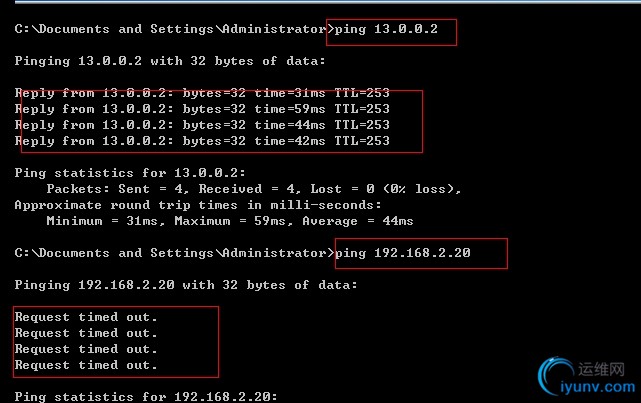Click the second "Request timed out." line
The width and height of the screenshot is (641, 403).
tap(86, 333)
